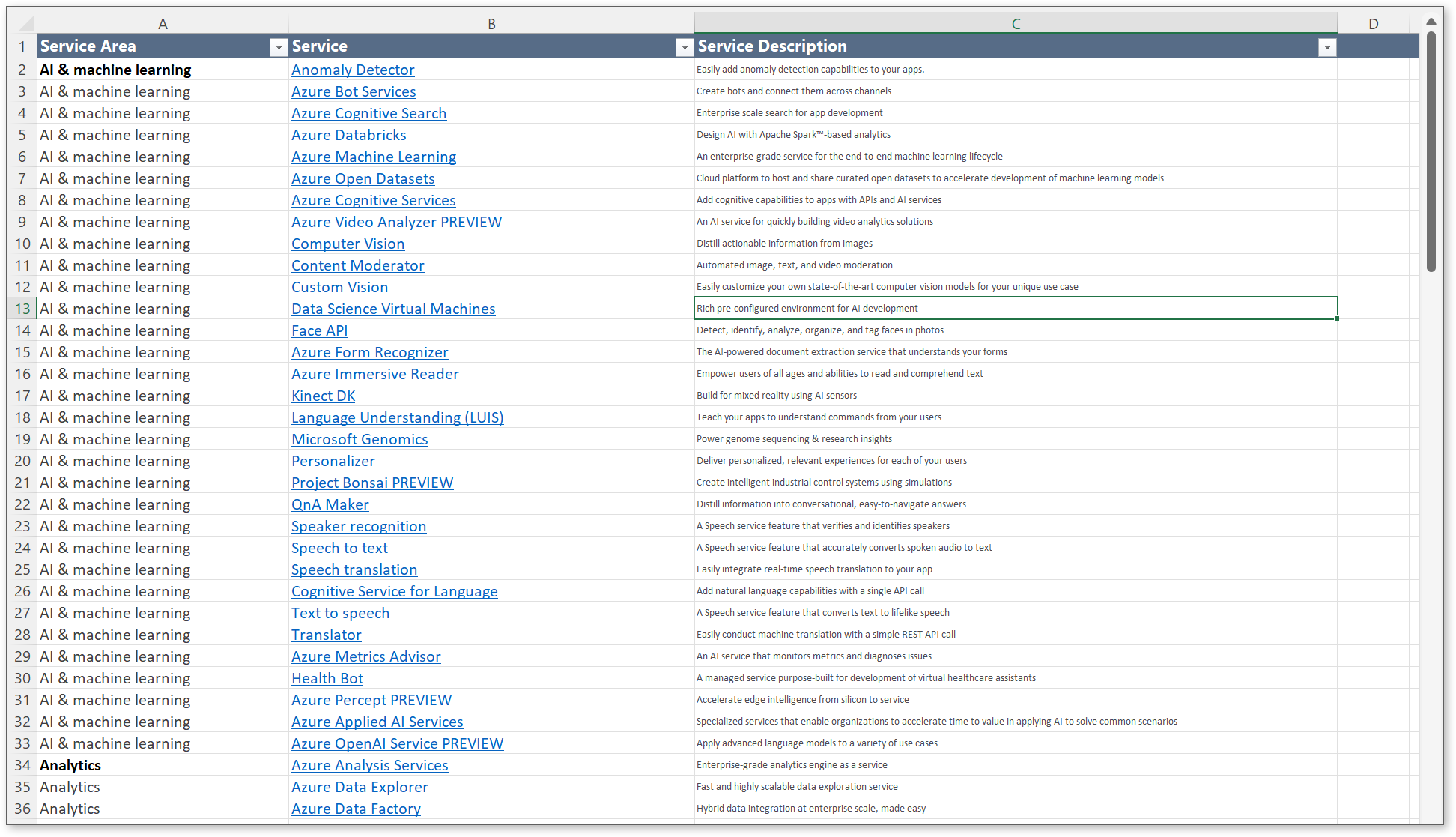Select column C header
Viewport: 1456px width, 837px height.
click(1016, 24)
